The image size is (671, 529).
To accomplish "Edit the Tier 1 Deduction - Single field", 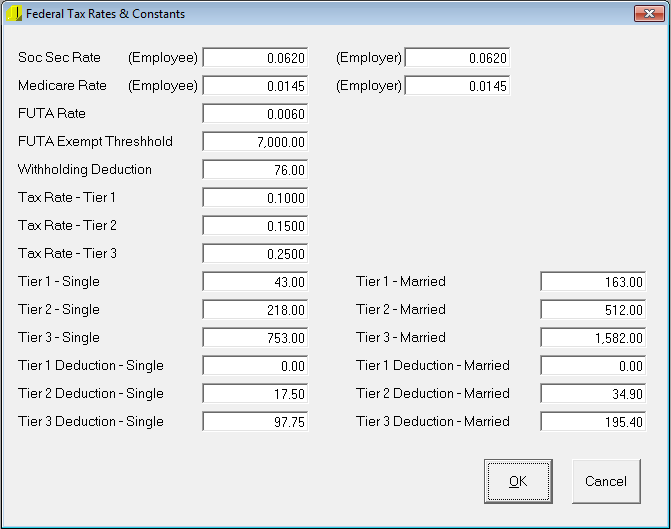I will point(255,366).
